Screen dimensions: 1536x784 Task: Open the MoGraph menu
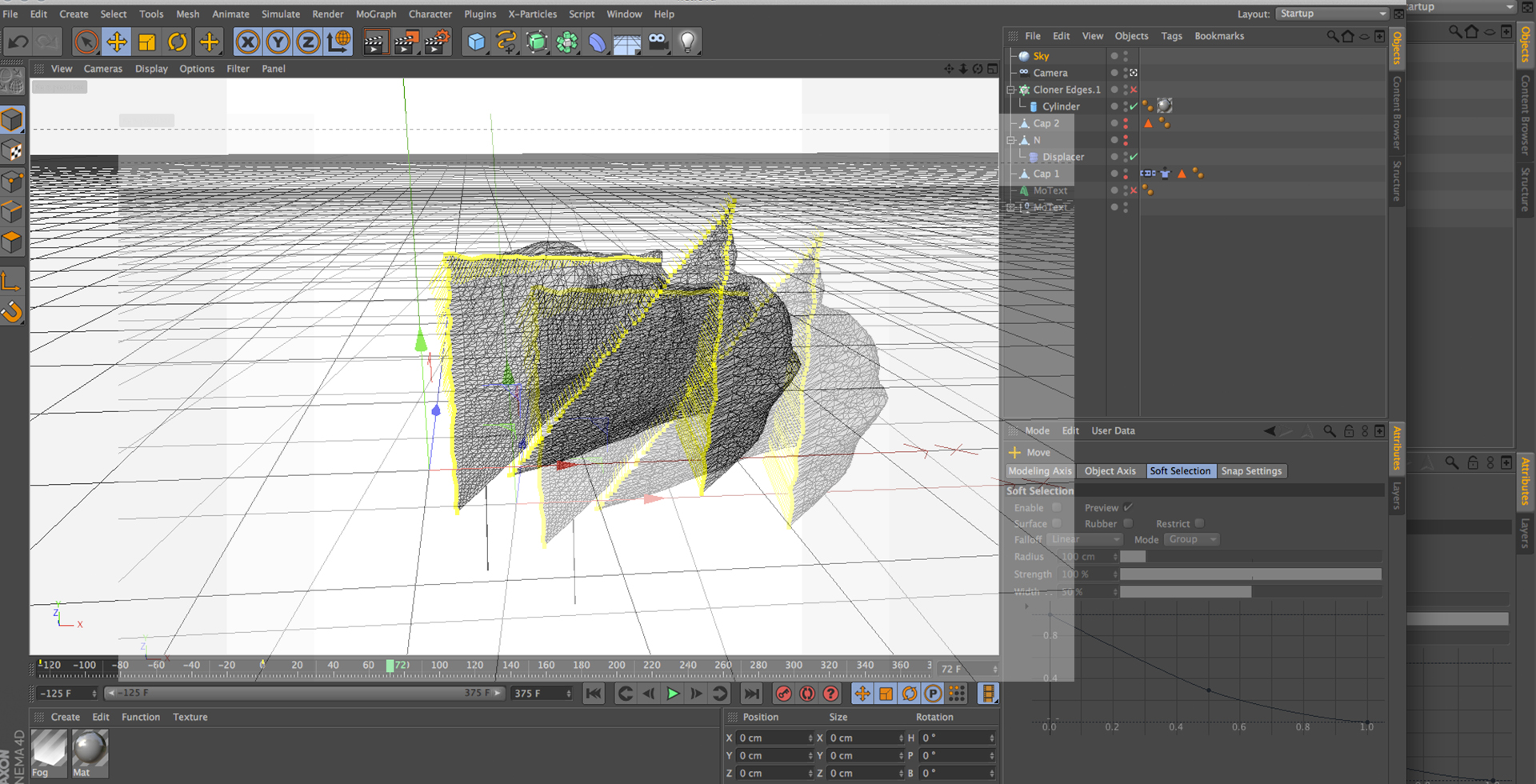(x=375, y=14)
